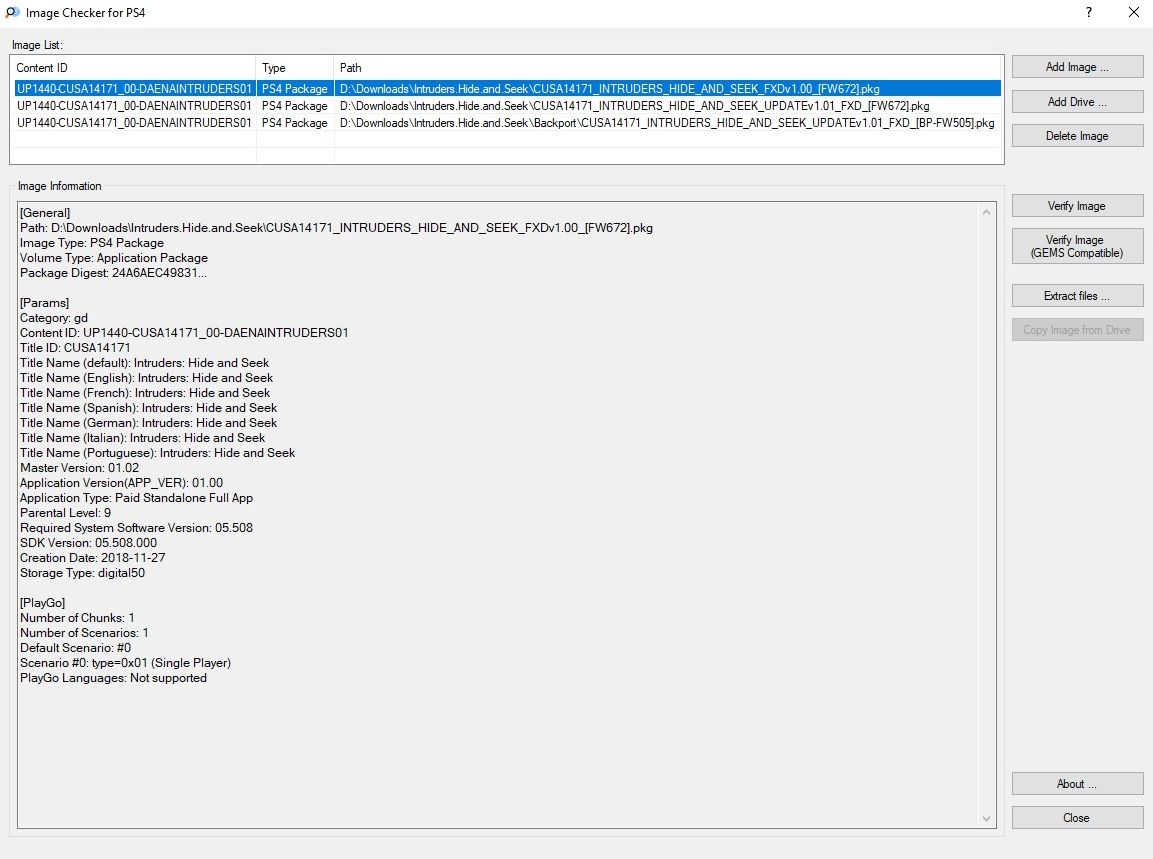This screenshot has height=859, width=1153.
Task: Select the UPDATEv1.01_FXD_[FW672].pkg row
Action: pos(507,106)
